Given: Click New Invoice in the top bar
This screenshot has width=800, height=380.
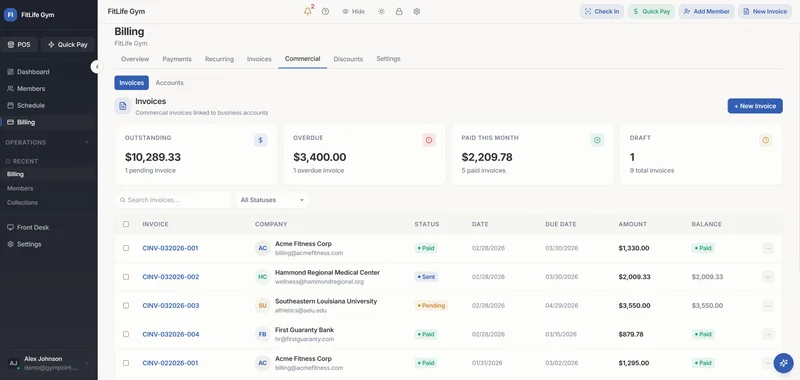Looking at the screenshot, I should click(765, 11).
